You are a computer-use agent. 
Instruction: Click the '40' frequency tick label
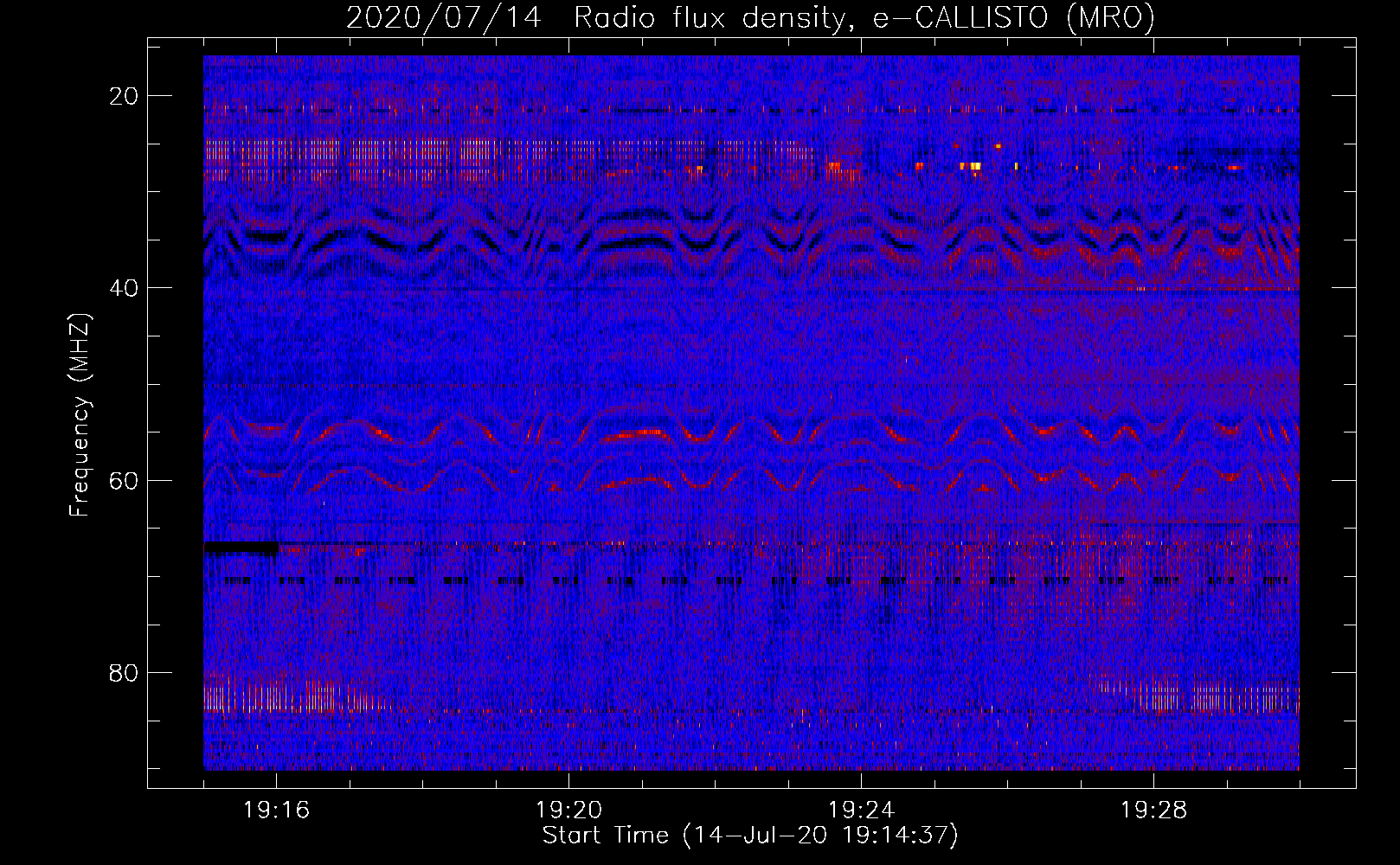(124, 288)
